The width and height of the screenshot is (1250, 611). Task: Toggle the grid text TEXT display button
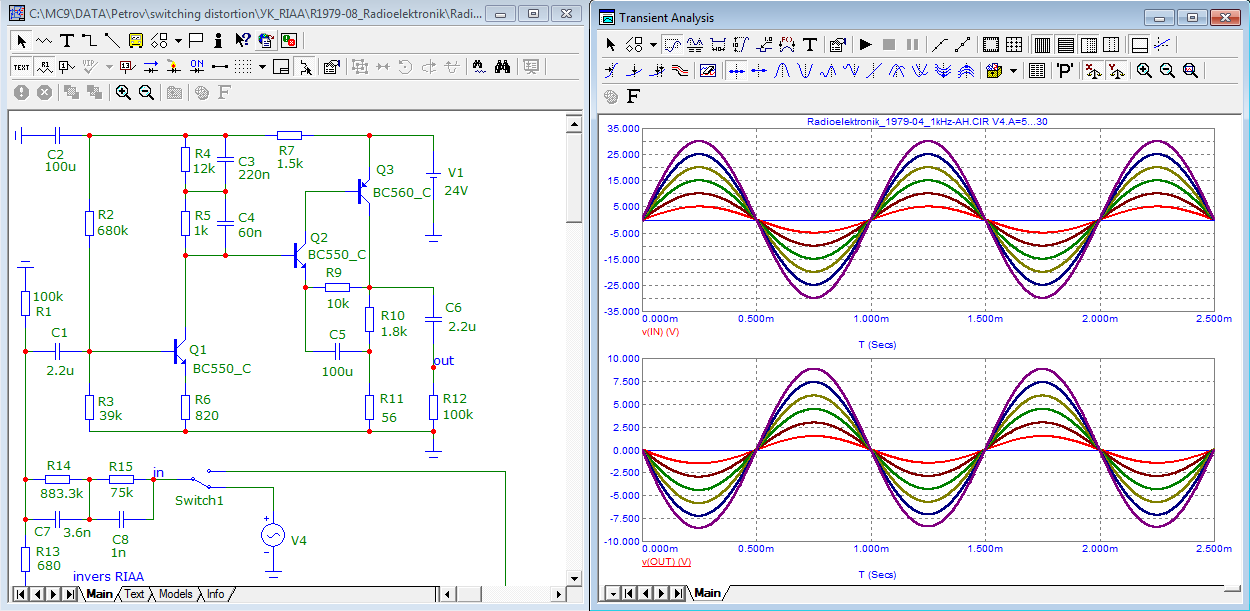[x=21, y=67]
